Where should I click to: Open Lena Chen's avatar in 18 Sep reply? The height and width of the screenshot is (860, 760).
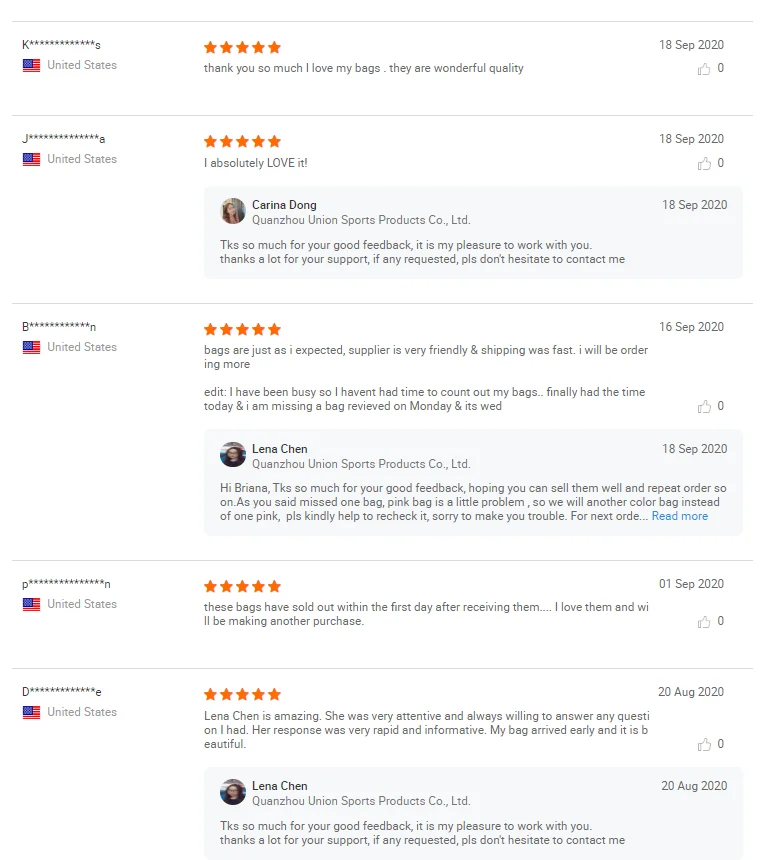[x=233, y=455]
